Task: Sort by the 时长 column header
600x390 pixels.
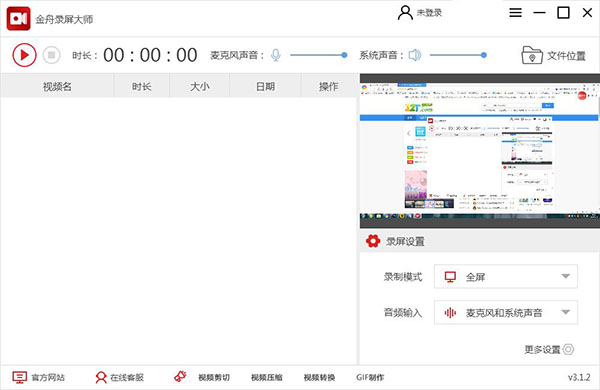Action: [142, 86]
